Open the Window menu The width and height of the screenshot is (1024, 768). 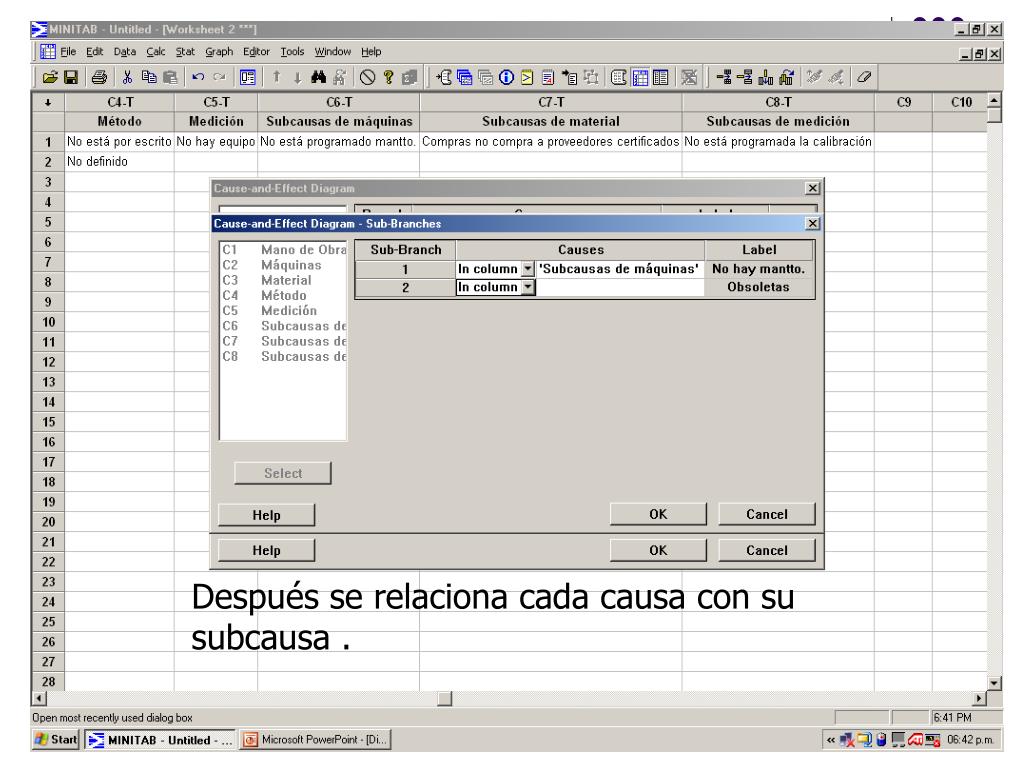[x=332, y=52]
